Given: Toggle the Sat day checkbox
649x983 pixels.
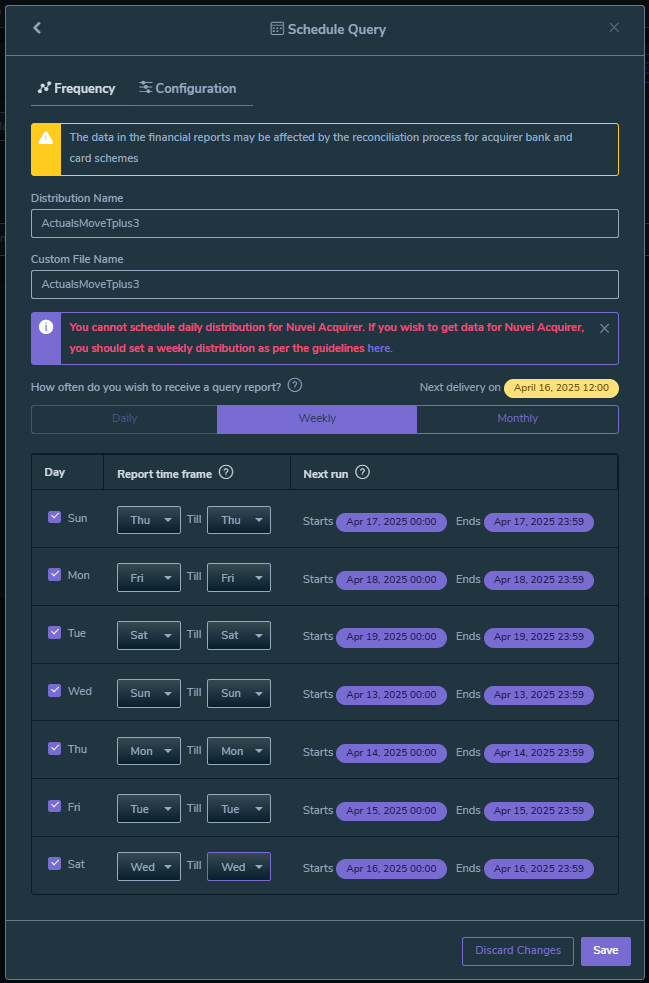Looking at the screenshot, I should tap(55, 863).
